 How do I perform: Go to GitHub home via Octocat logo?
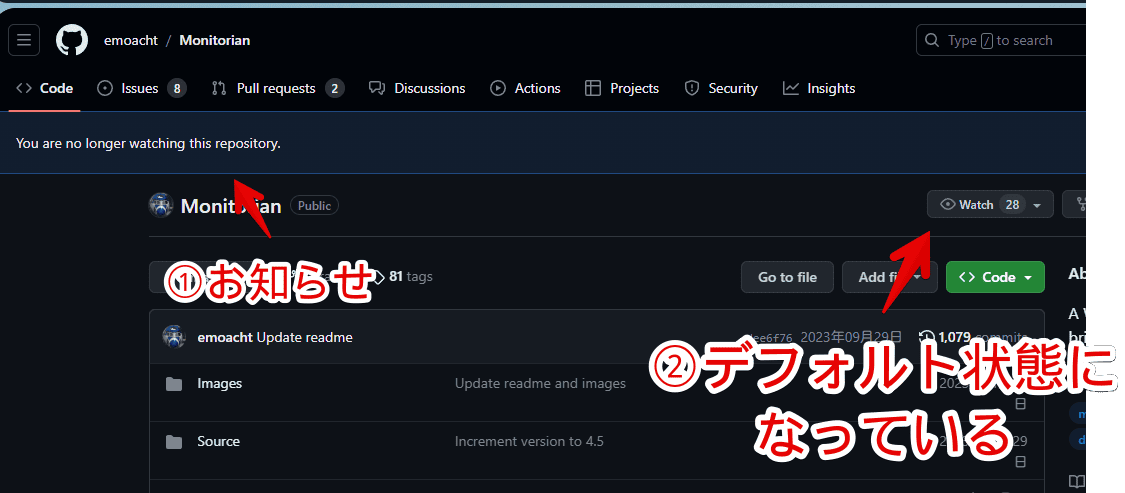72,40
